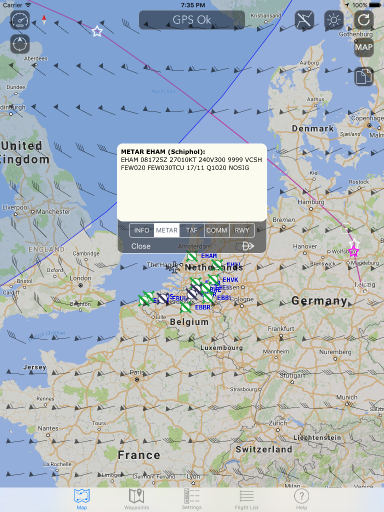The width and height of the screenshot is (384, 512).
Task: Adjust brightness with the sun icon
Action: [x=334, y=20]
